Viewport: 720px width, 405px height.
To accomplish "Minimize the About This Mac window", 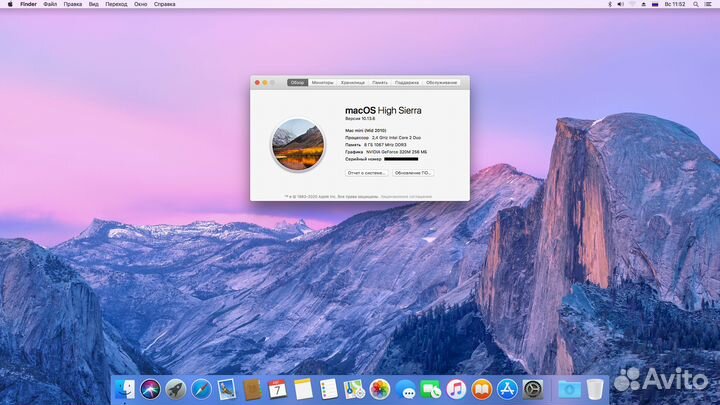I will (265, 83).
